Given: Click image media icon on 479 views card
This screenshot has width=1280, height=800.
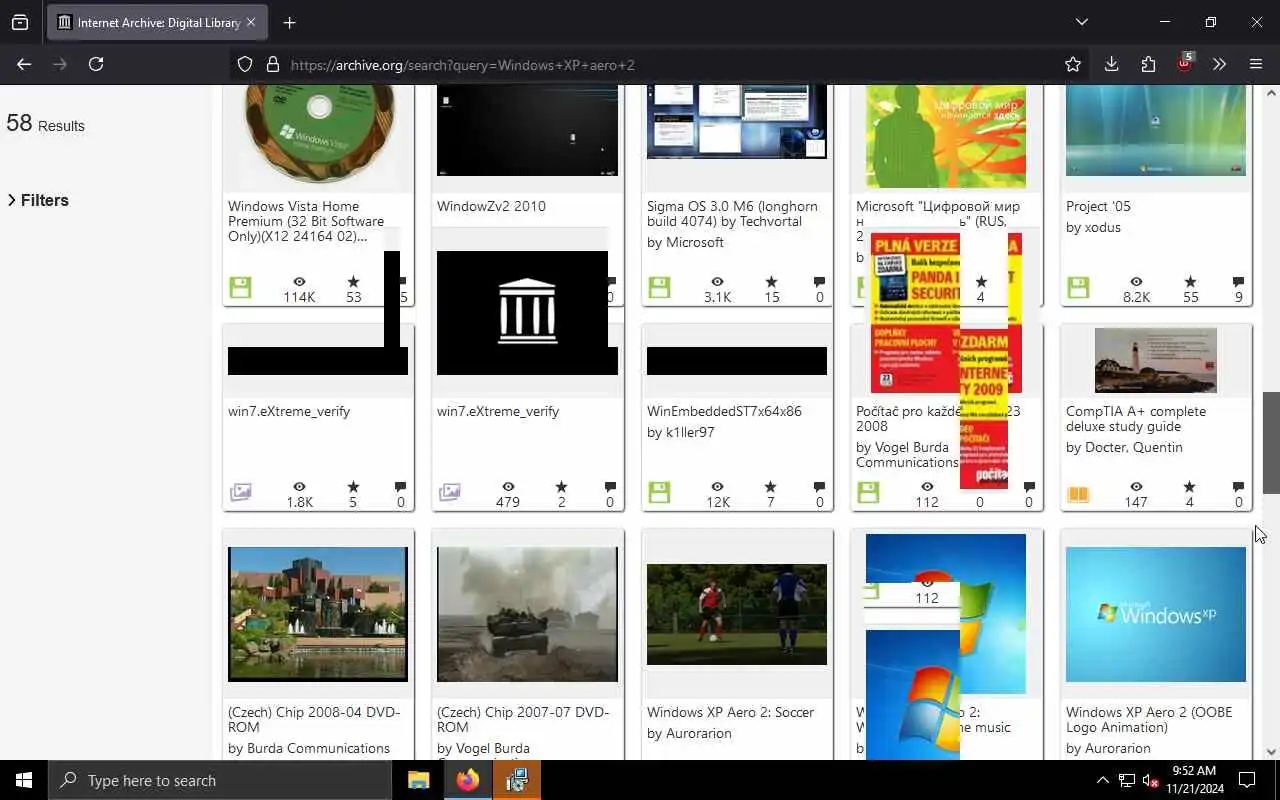Looking at the screenshot, I should 450,492.
